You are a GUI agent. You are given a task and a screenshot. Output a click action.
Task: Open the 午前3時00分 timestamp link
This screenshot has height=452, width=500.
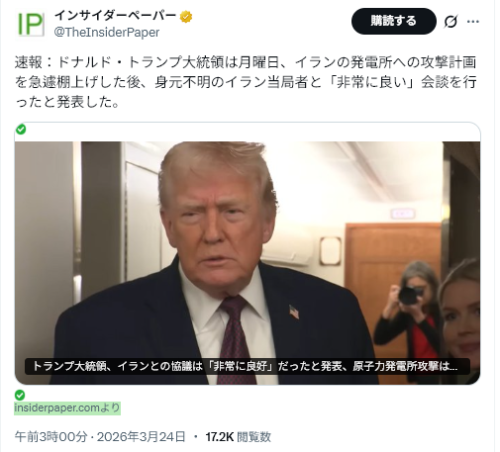(51, 437)
